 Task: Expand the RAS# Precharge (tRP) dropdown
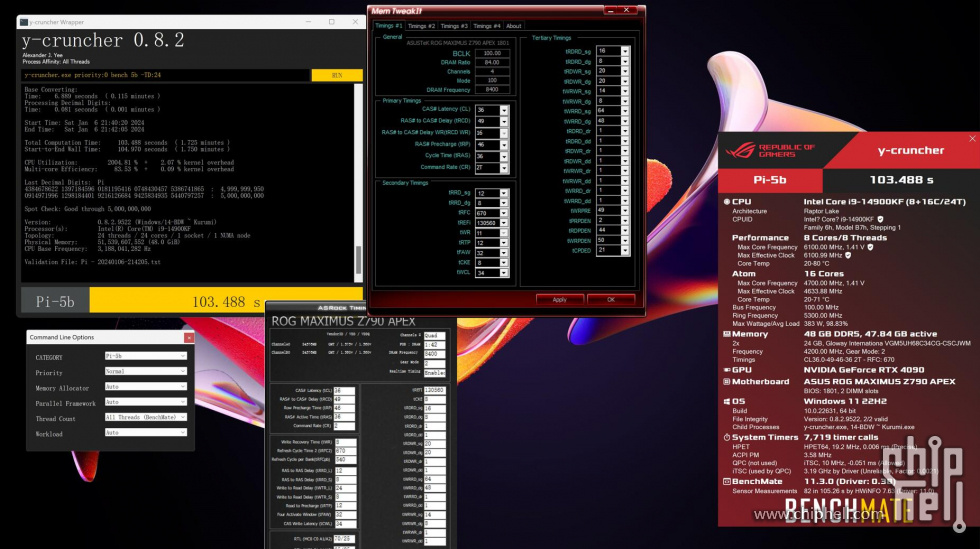pyautogui.click(x=504, y=145)
